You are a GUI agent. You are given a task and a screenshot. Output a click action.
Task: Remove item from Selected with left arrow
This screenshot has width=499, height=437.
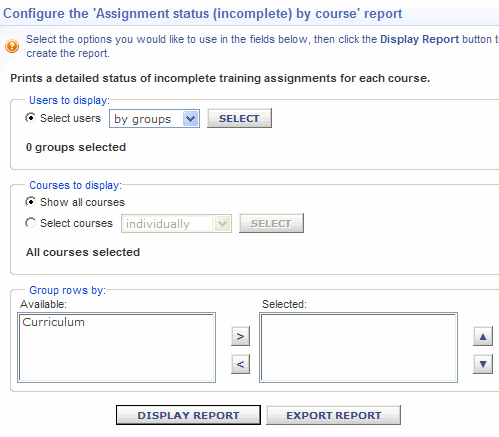tap(240, 364)
